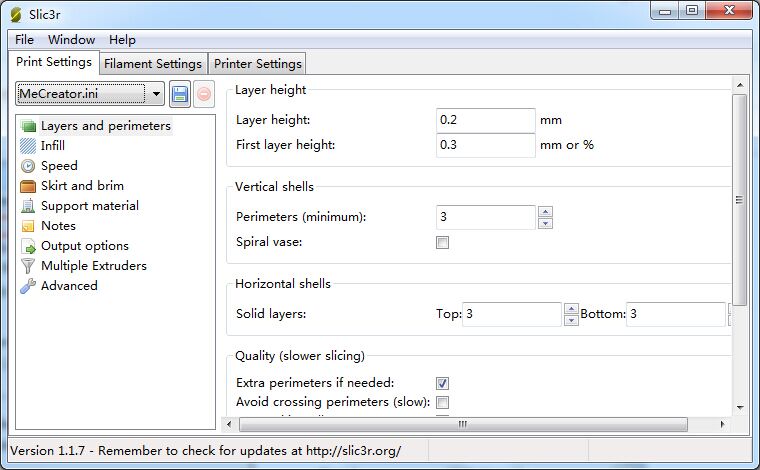Screen dimensions: 760x470
Task: Open the Notes page
Action: (58, 226)
